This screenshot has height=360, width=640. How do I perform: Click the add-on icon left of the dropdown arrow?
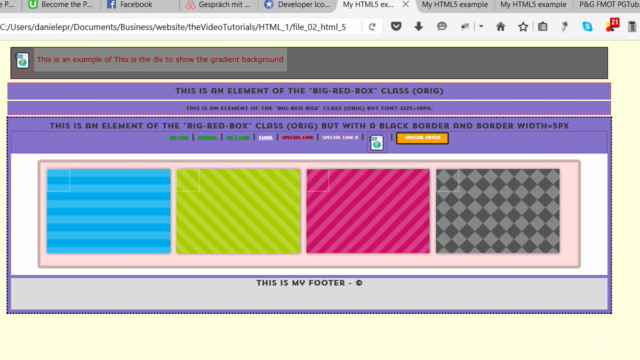point(465,27)
